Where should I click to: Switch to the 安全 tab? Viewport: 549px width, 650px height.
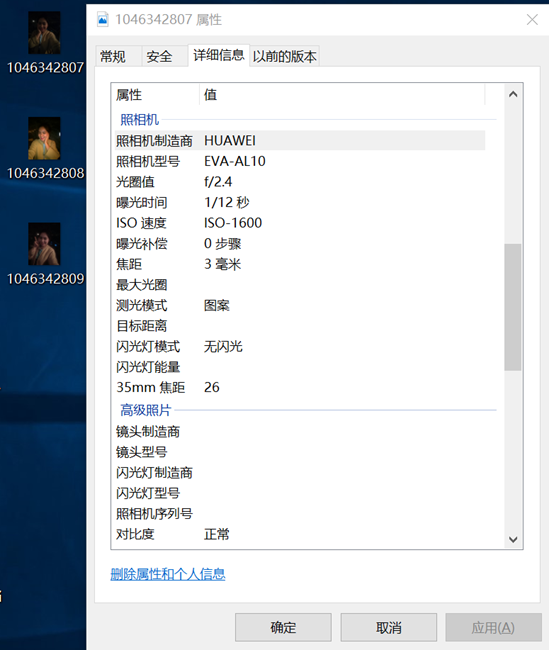(164, 56)
